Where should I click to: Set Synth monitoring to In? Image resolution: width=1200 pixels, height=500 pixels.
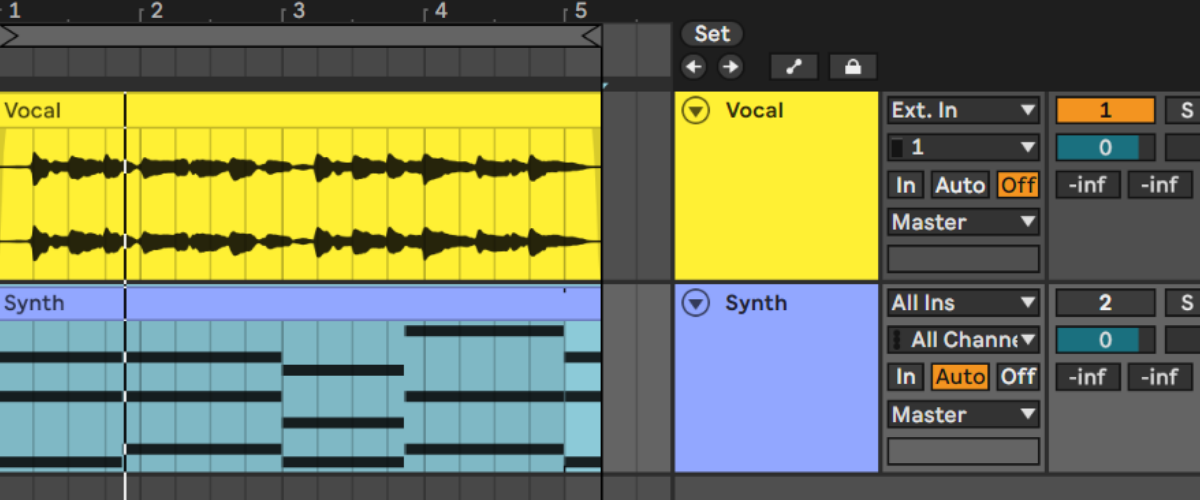point(906,376)
